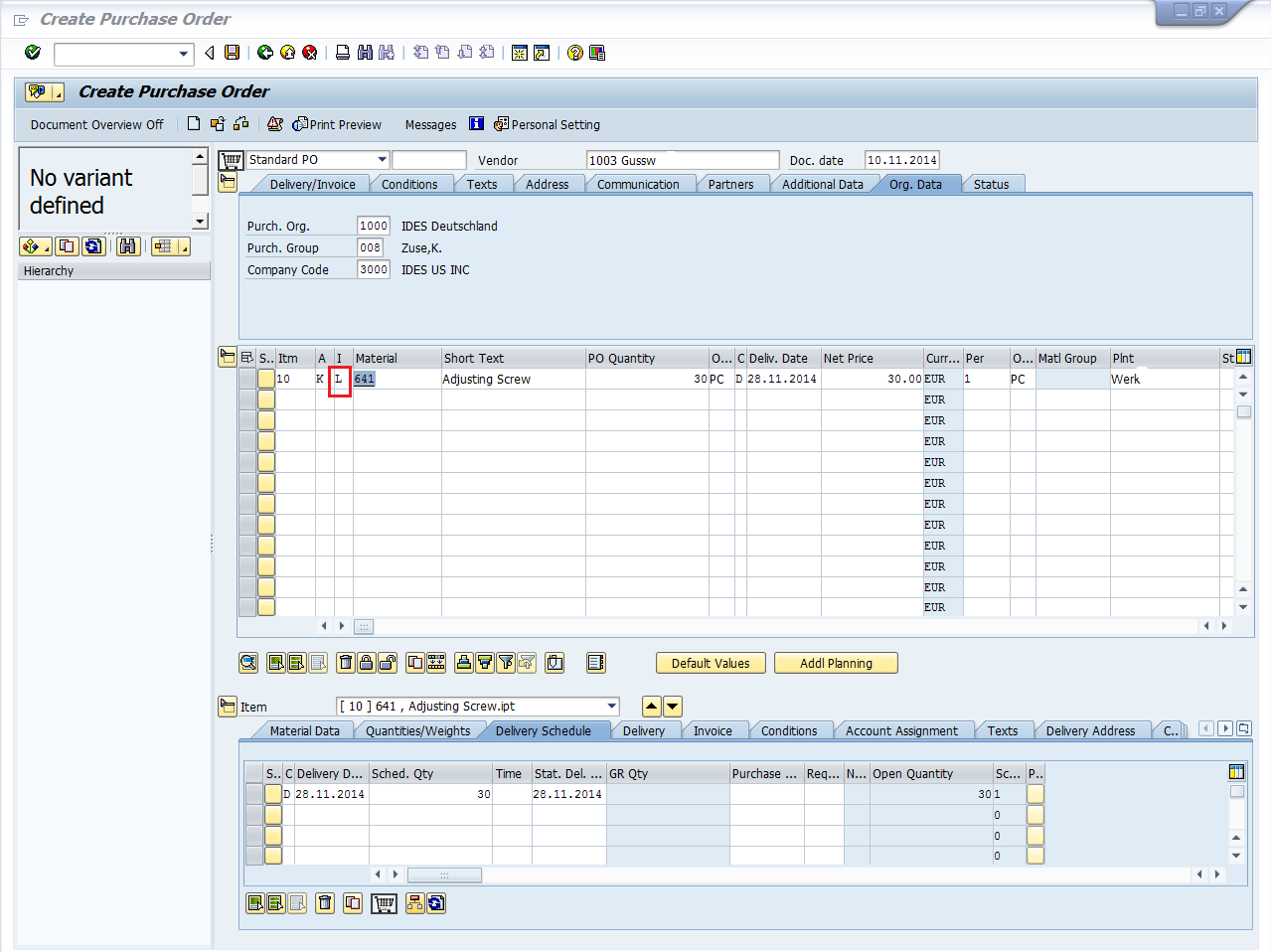
Task: Click the yellow Help question mark icon
Action: 575,53
